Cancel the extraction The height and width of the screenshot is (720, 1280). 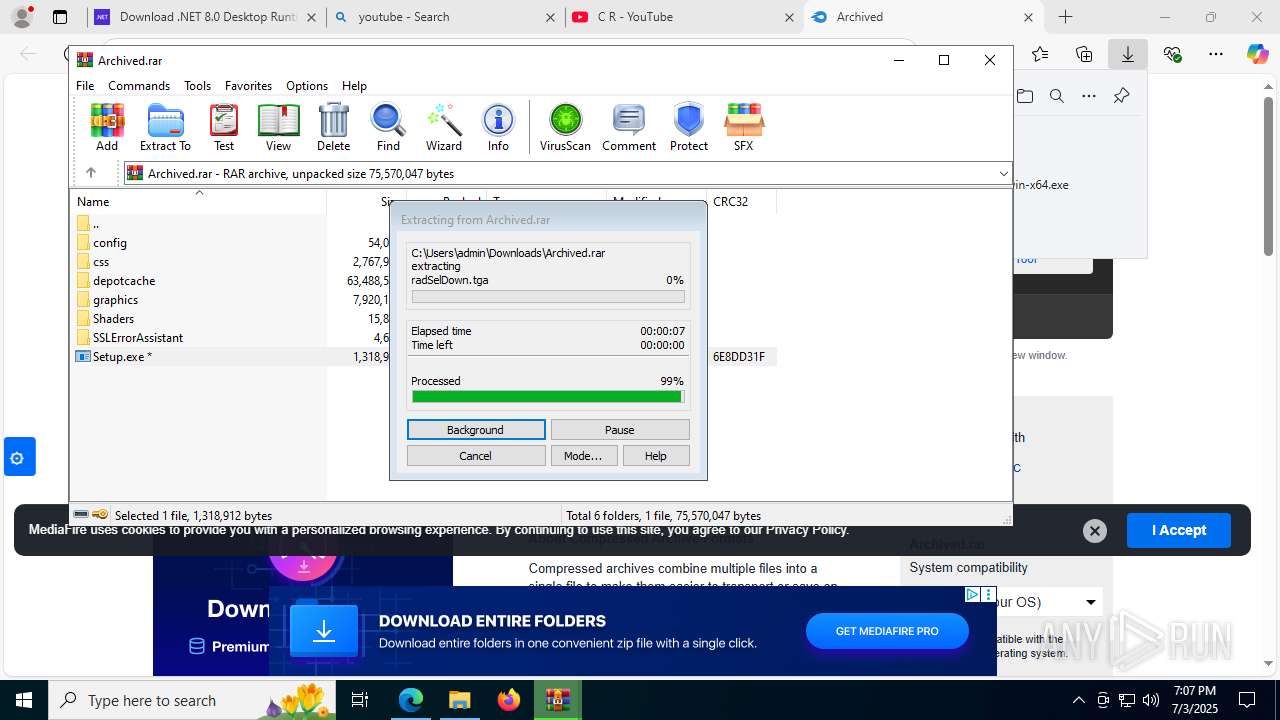point(476,456)
